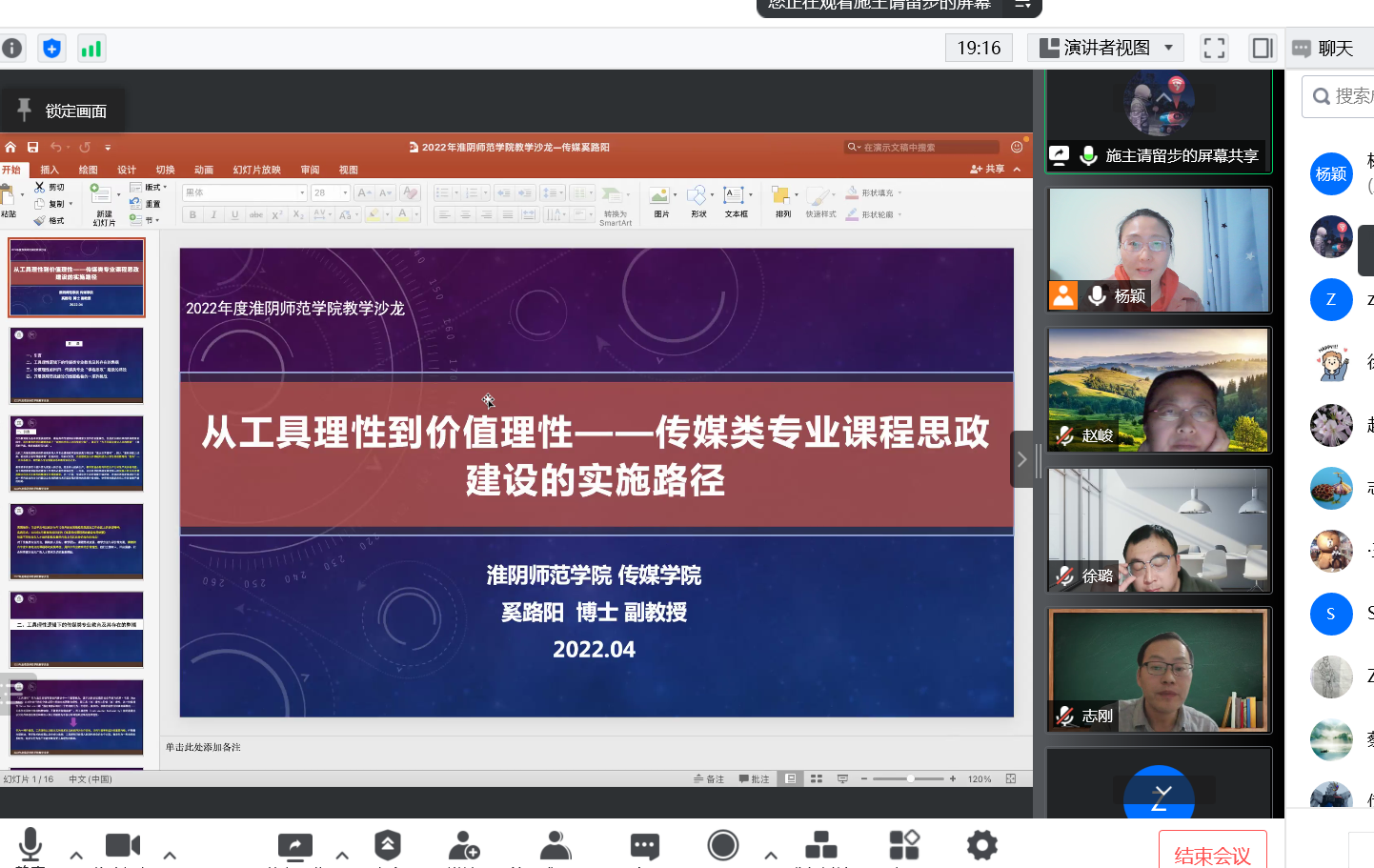The height and width of the screenshot is (868, 1374).
Task: Show network status via green signal bars icon
Action: pos(91,49)
